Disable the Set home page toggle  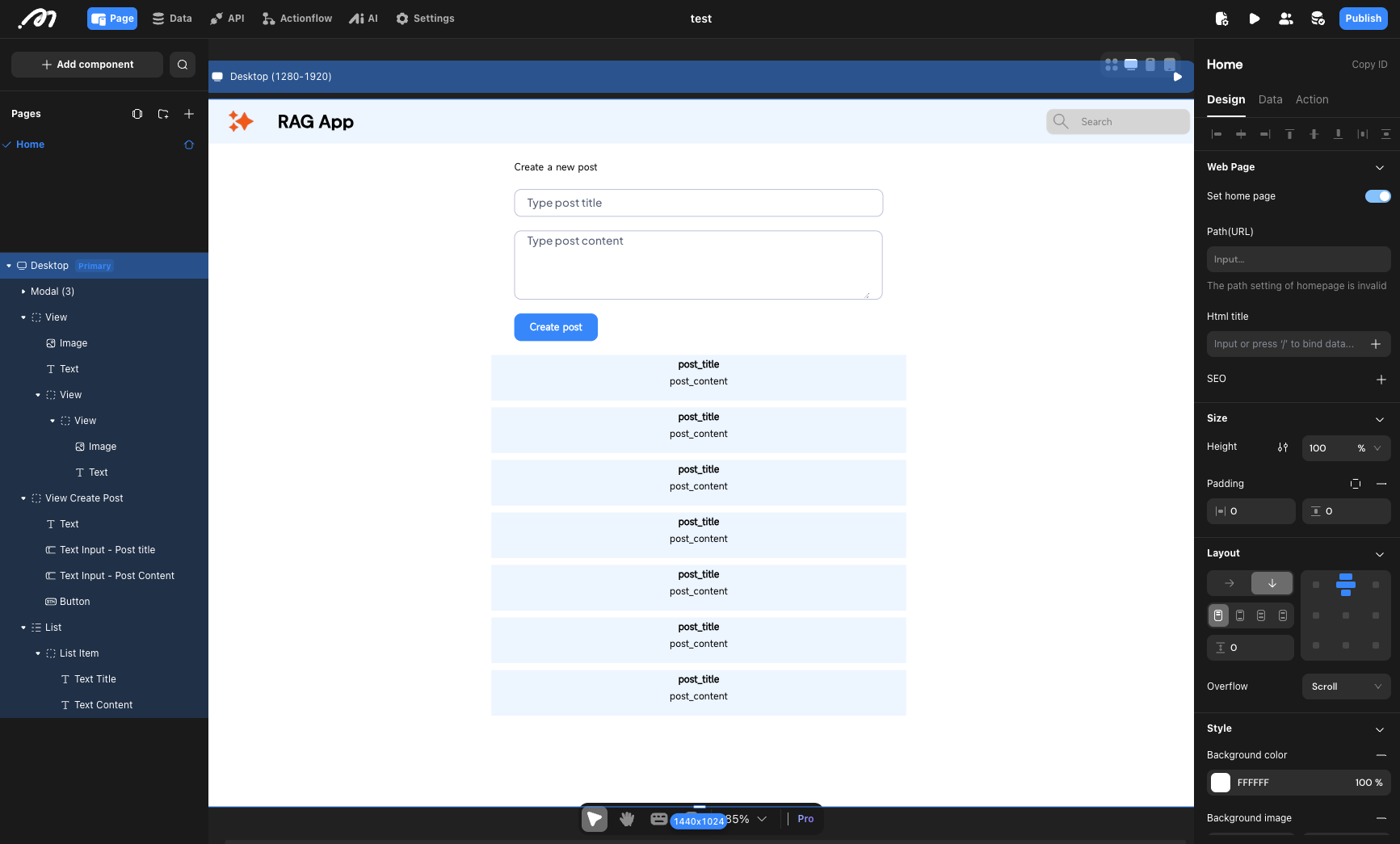(x=1377, y=196)
